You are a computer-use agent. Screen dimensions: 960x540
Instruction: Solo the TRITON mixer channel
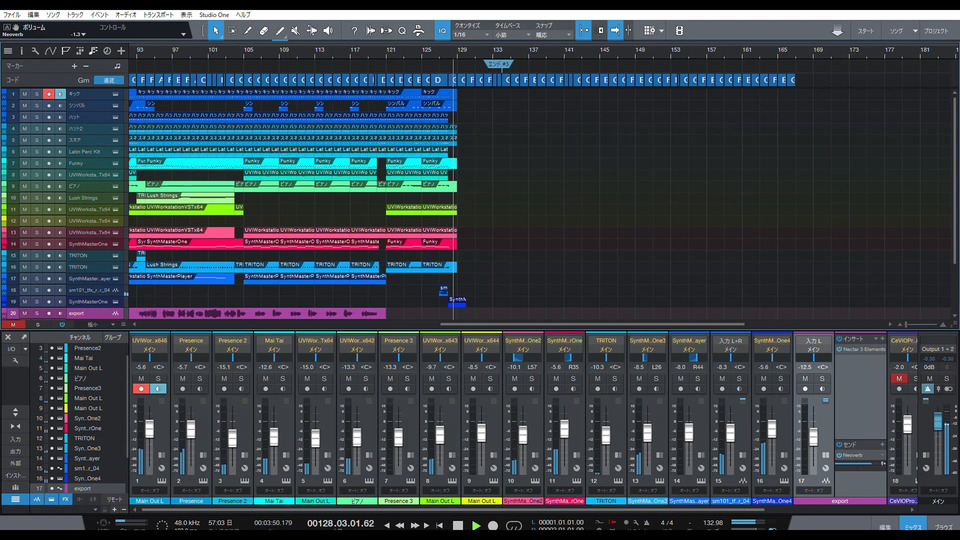[614, 379]
